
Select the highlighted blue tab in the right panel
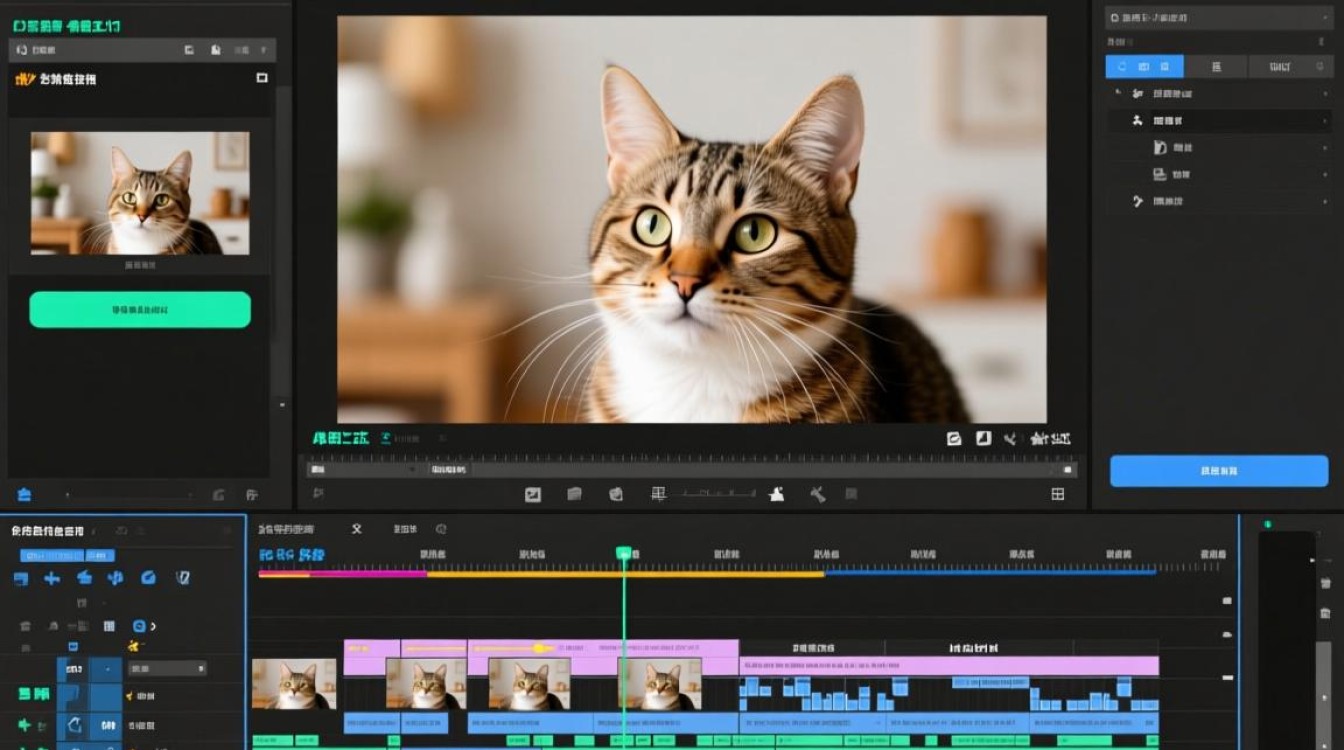(1144, 67)
